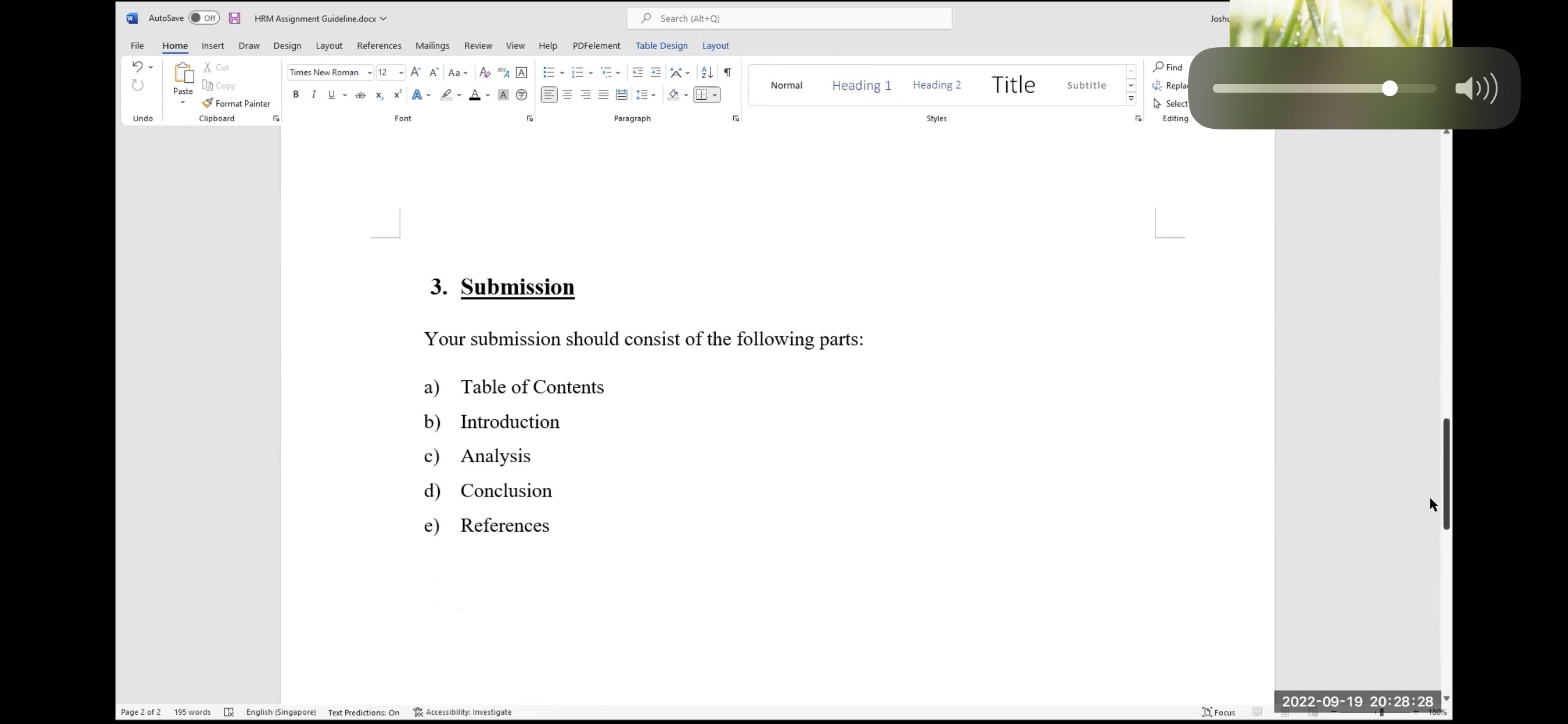The image size is (1568, 724).
Task: Open the Change Case dropdown
Action: (458, 73)
